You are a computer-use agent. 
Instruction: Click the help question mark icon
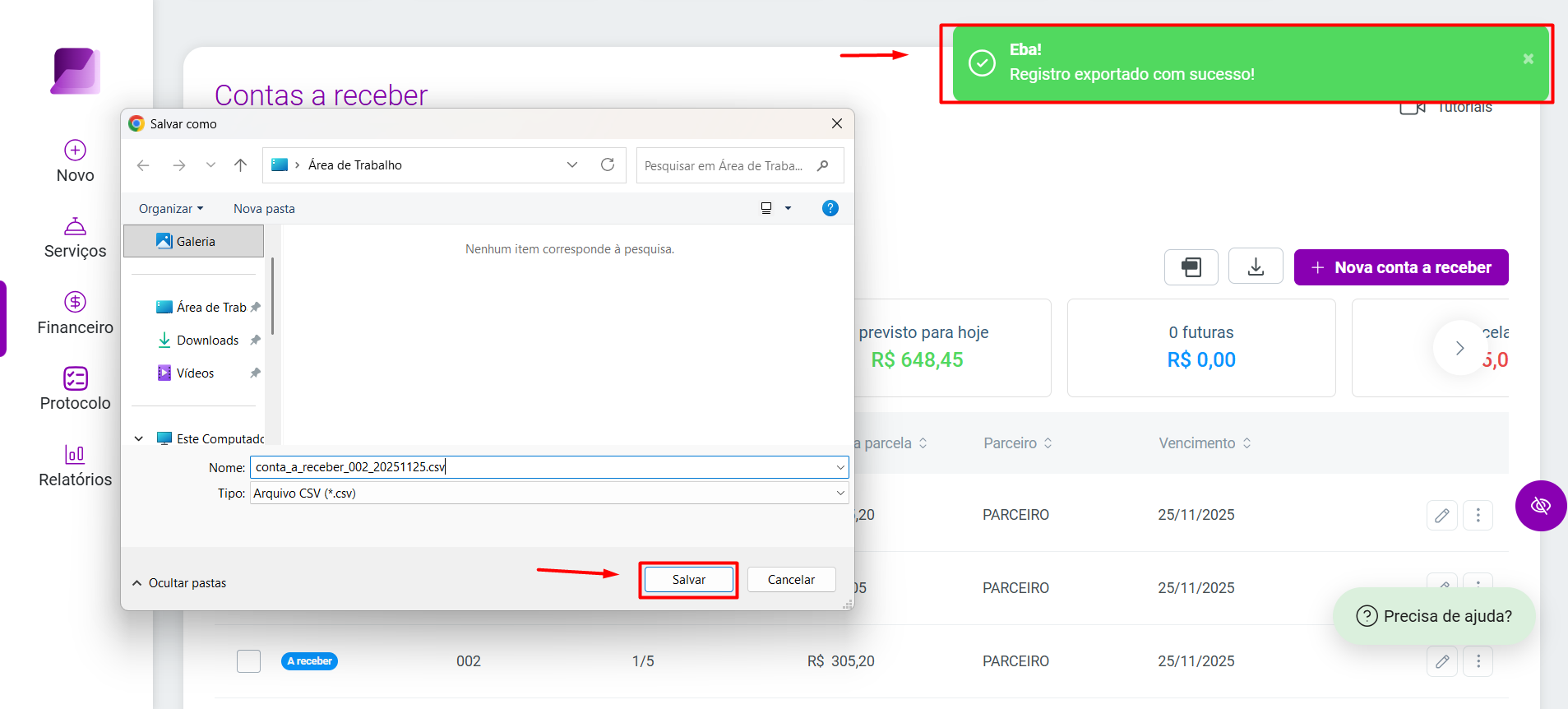[x=830, y=208]
